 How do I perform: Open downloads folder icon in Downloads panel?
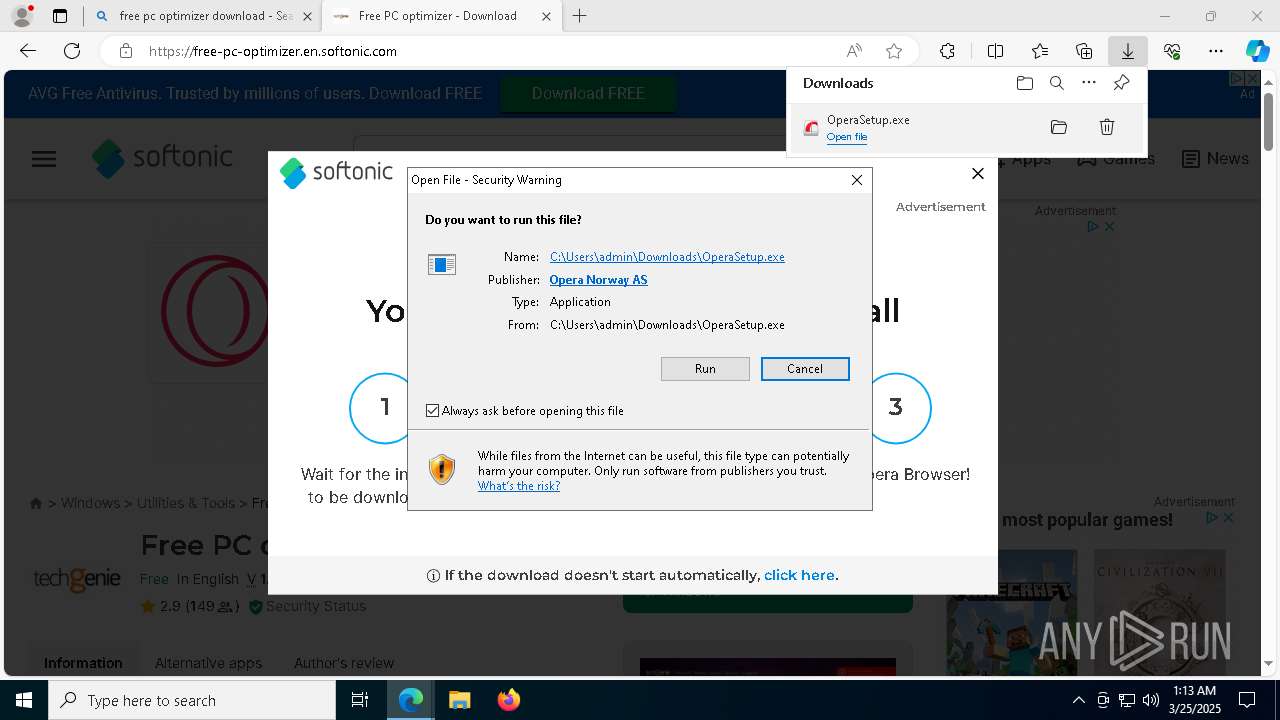1024,83
